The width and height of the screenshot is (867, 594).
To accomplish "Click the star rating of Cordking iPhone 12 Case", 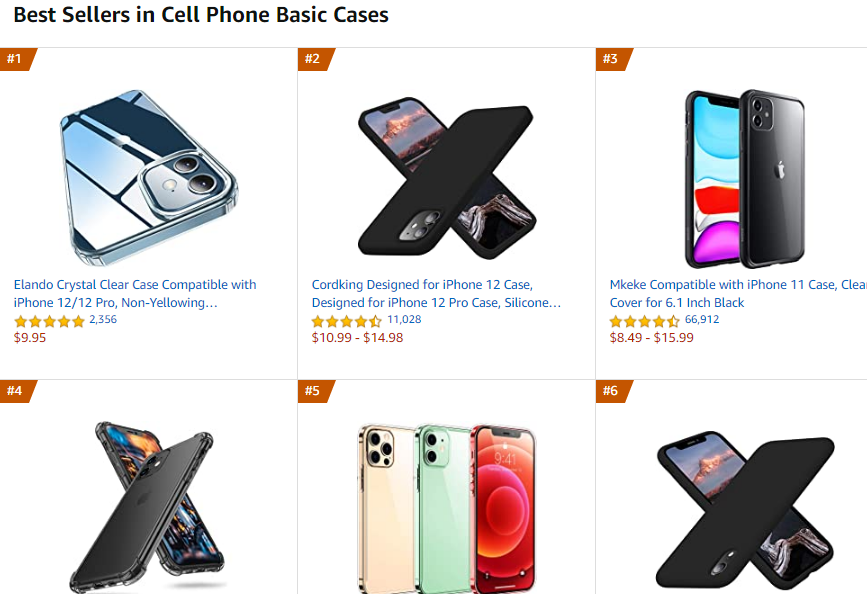I will (347, 321).
